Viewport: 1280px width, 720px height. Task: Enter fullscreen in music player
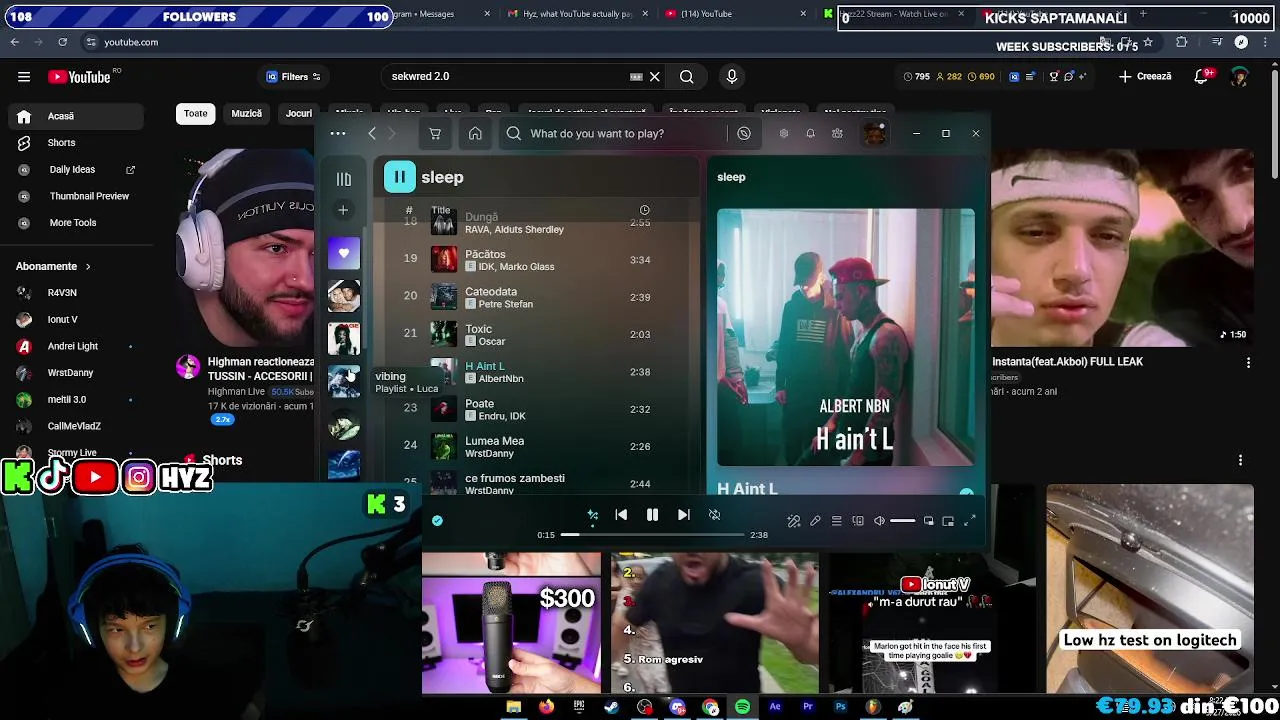pyautogui.click(x=969, y=521)
